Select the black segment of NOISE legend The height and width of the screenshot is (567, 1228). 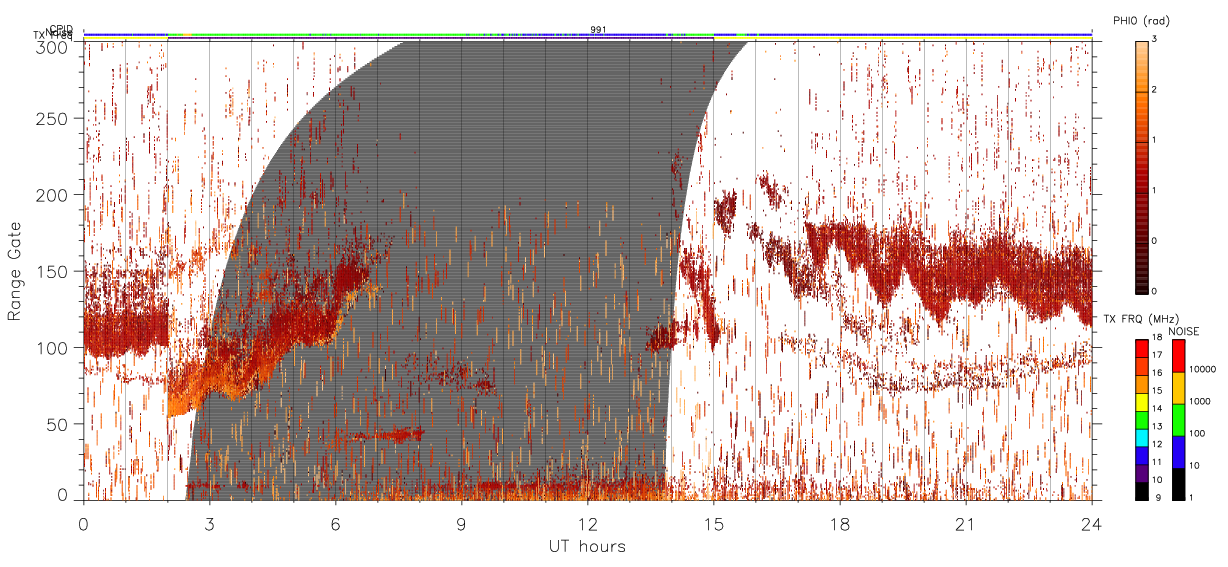pyautogui.click(x=1179, y=484)
